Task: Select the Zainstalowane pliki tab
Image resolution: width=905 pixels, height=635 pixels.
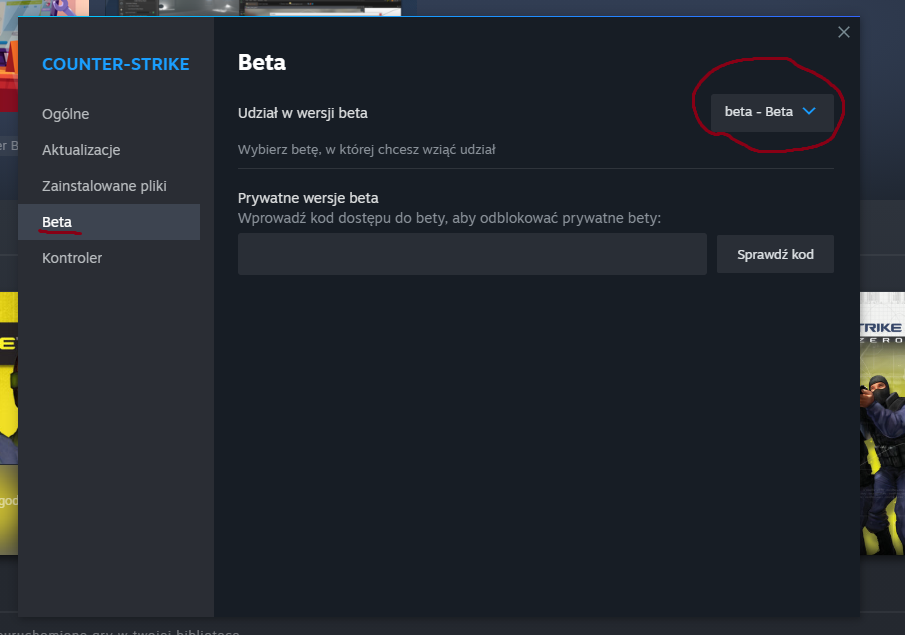Action: [x=109, y=186]
